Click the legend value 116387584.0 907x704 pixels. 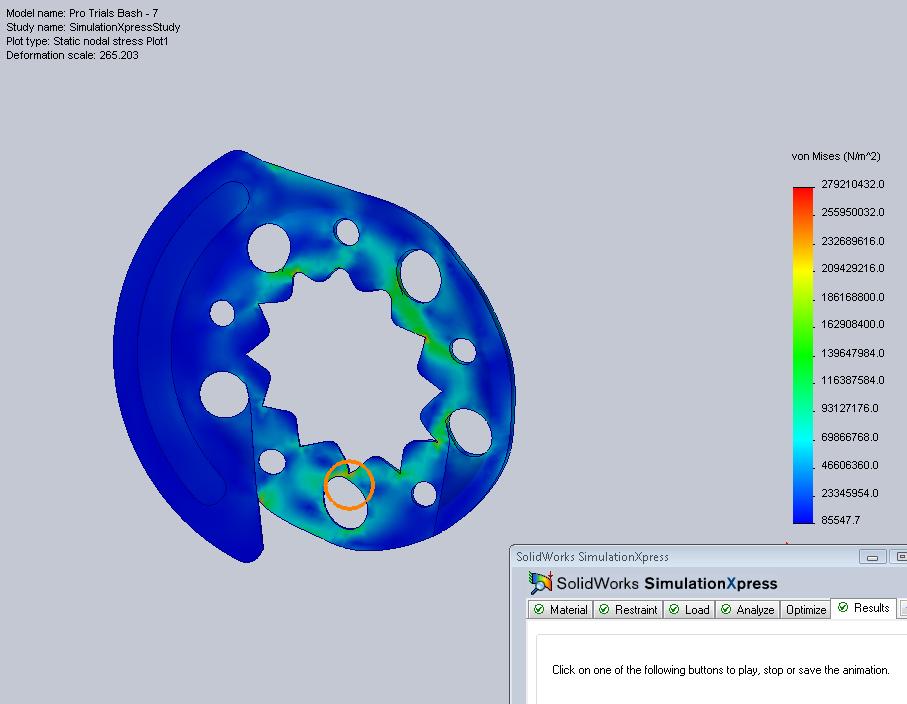coord(853,380)
